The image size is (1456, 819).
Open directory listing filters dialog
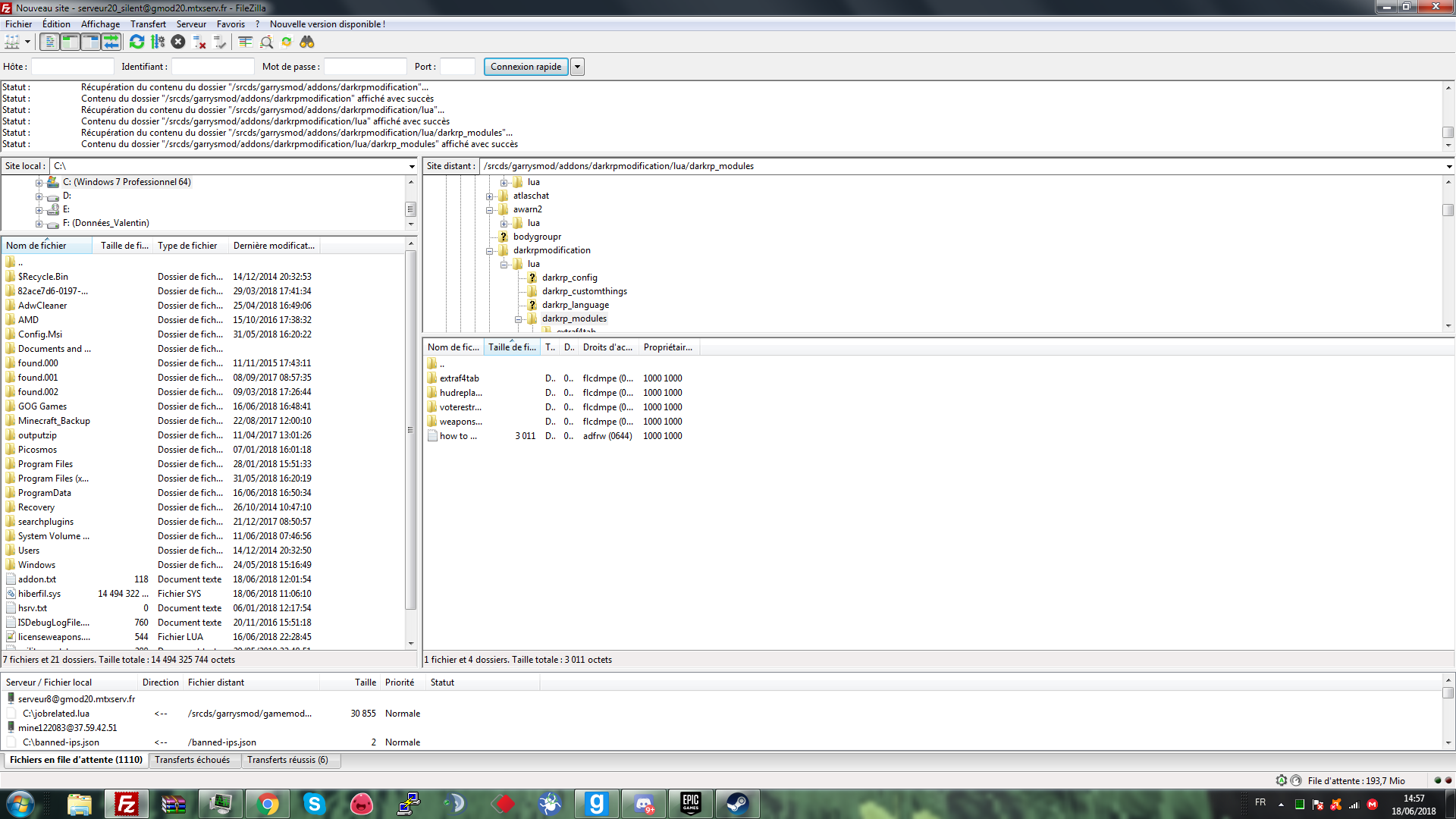tap(245, 42)
